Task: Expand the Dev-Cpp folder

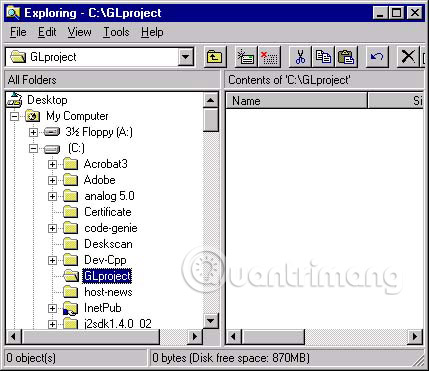Action: coord(52,260)
